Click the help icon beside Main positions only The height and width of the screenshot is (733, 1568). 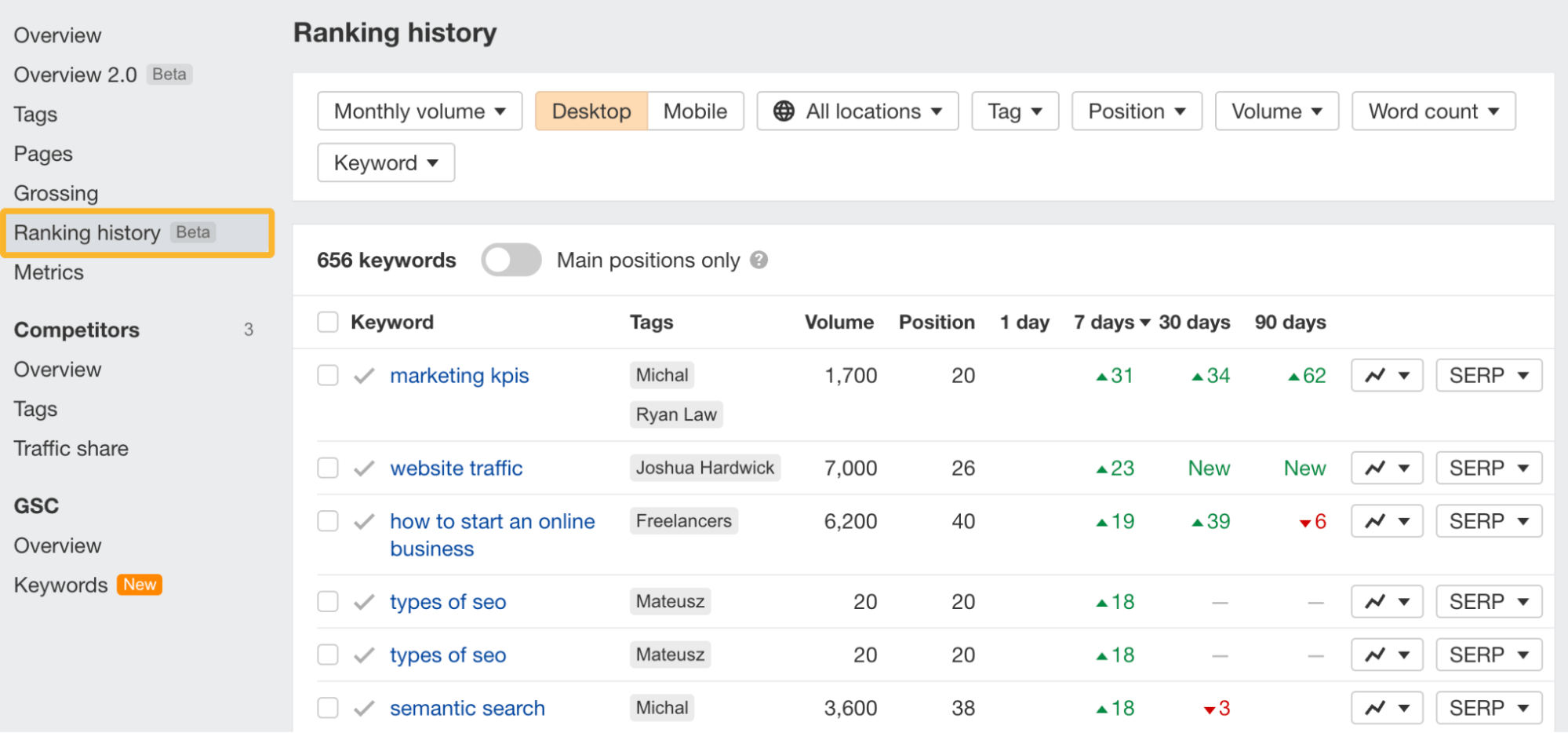759,260
